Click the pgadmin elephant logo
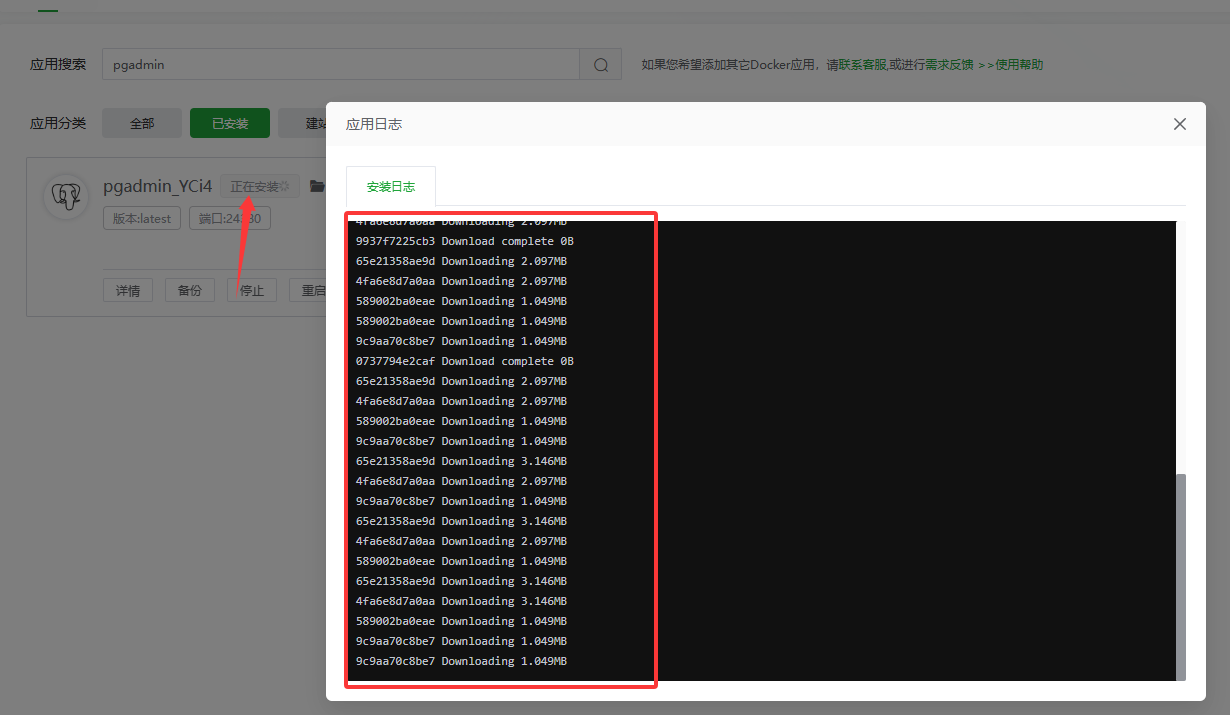The image size is (1230, 715). [x=67, y=197]
